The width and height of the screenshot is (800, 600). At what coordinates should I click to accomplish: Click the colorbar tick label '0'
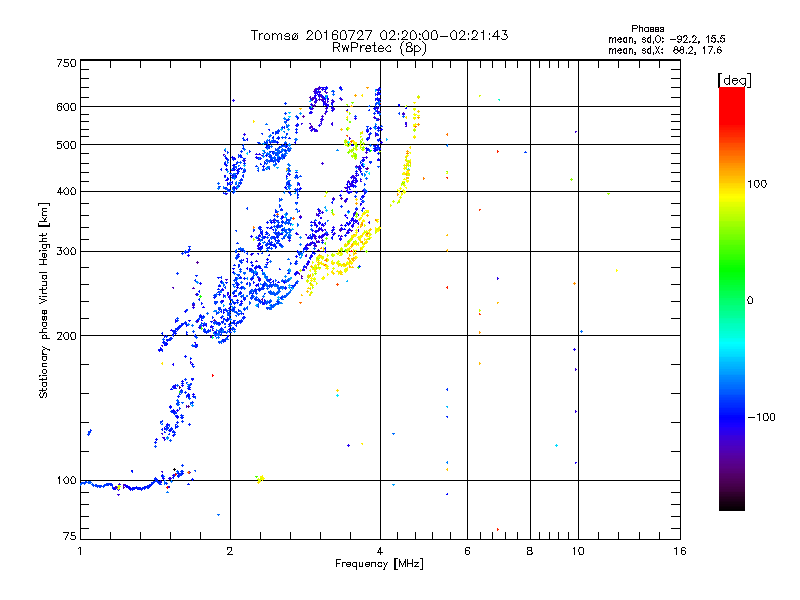pyautogui.click(x=749, y=301)
